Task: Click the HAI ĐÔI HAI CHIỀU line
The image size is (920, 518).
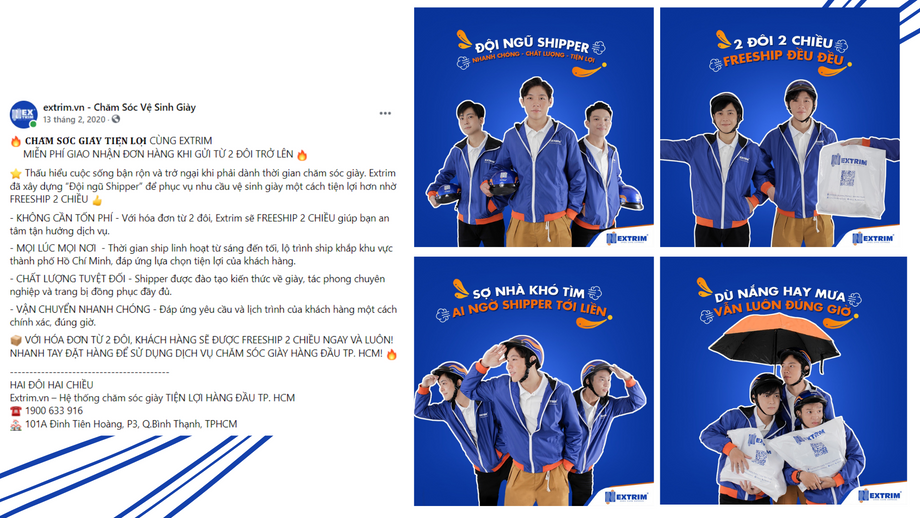Action: [x=52, y=385]
